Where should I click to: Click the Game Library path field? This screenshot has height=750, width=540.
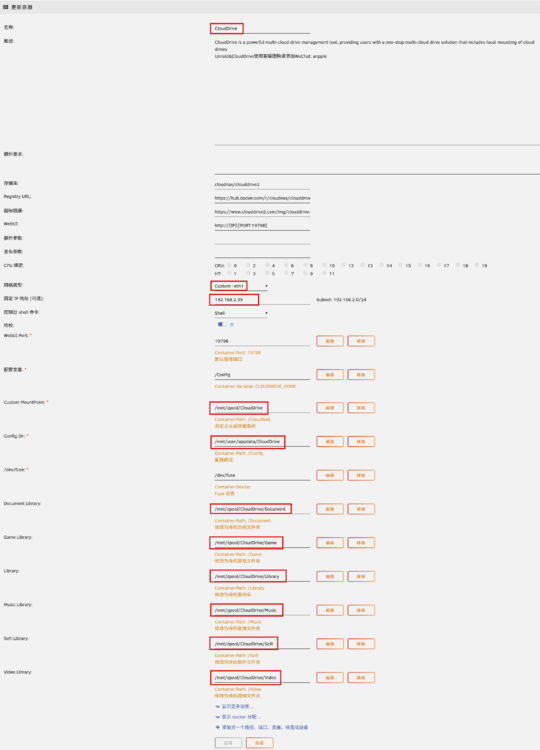click(x=262, y=543)
